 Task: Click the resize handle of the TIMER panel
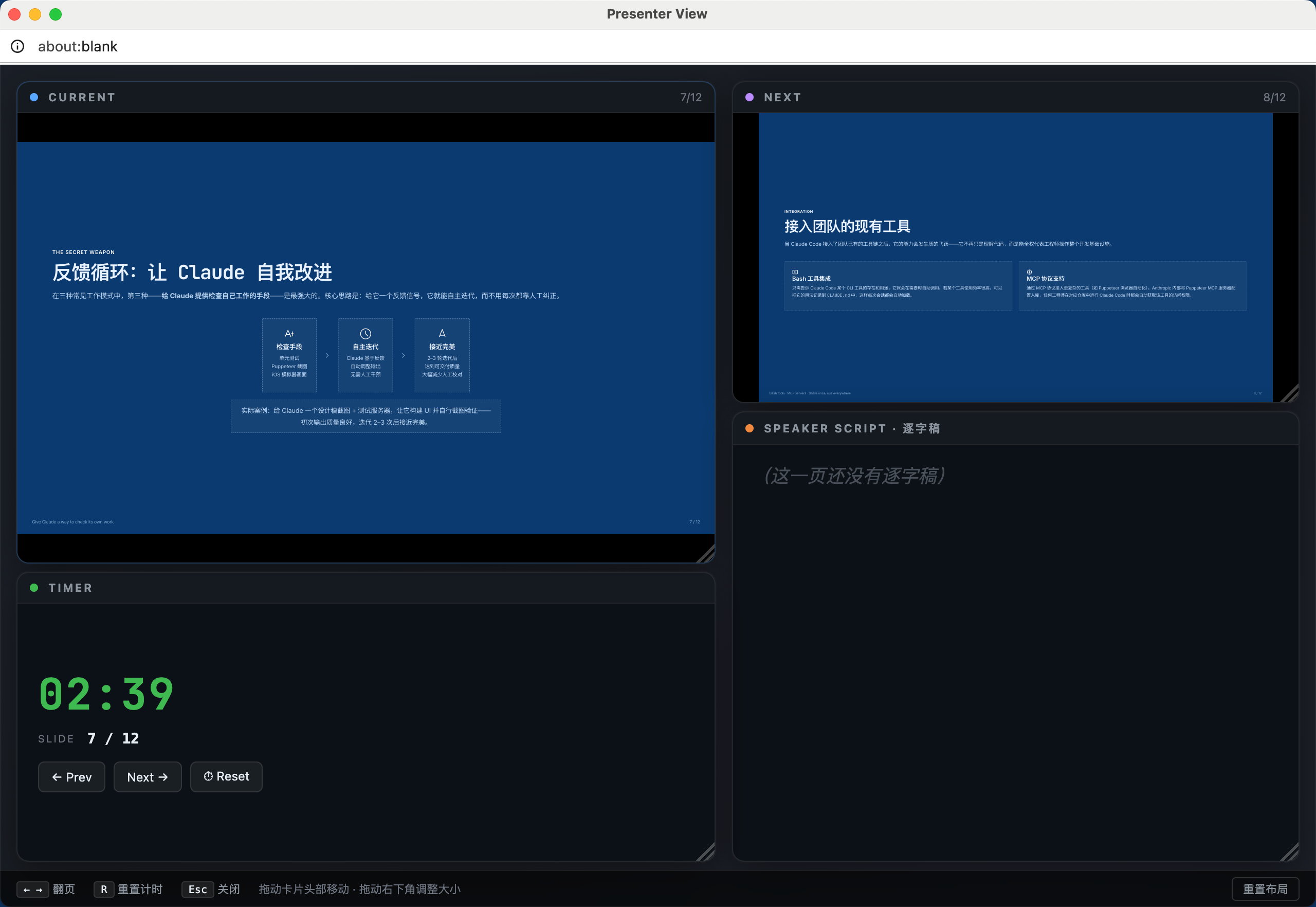click(x=706, y=852)
